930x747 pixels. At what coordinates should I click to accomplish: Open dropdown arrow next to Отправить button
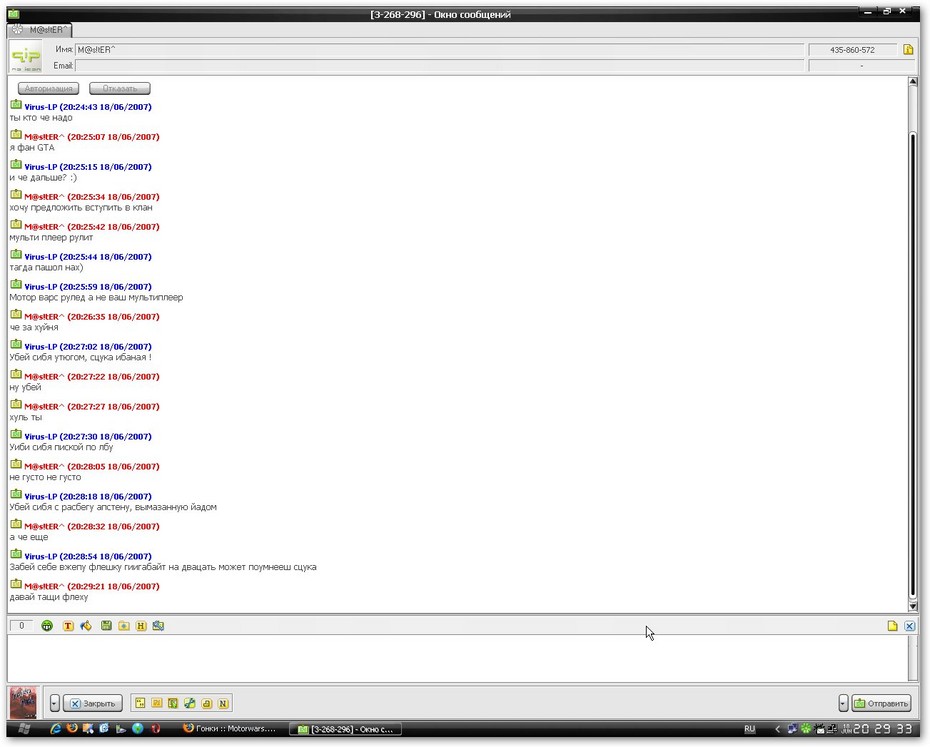[x=843, y=703]
